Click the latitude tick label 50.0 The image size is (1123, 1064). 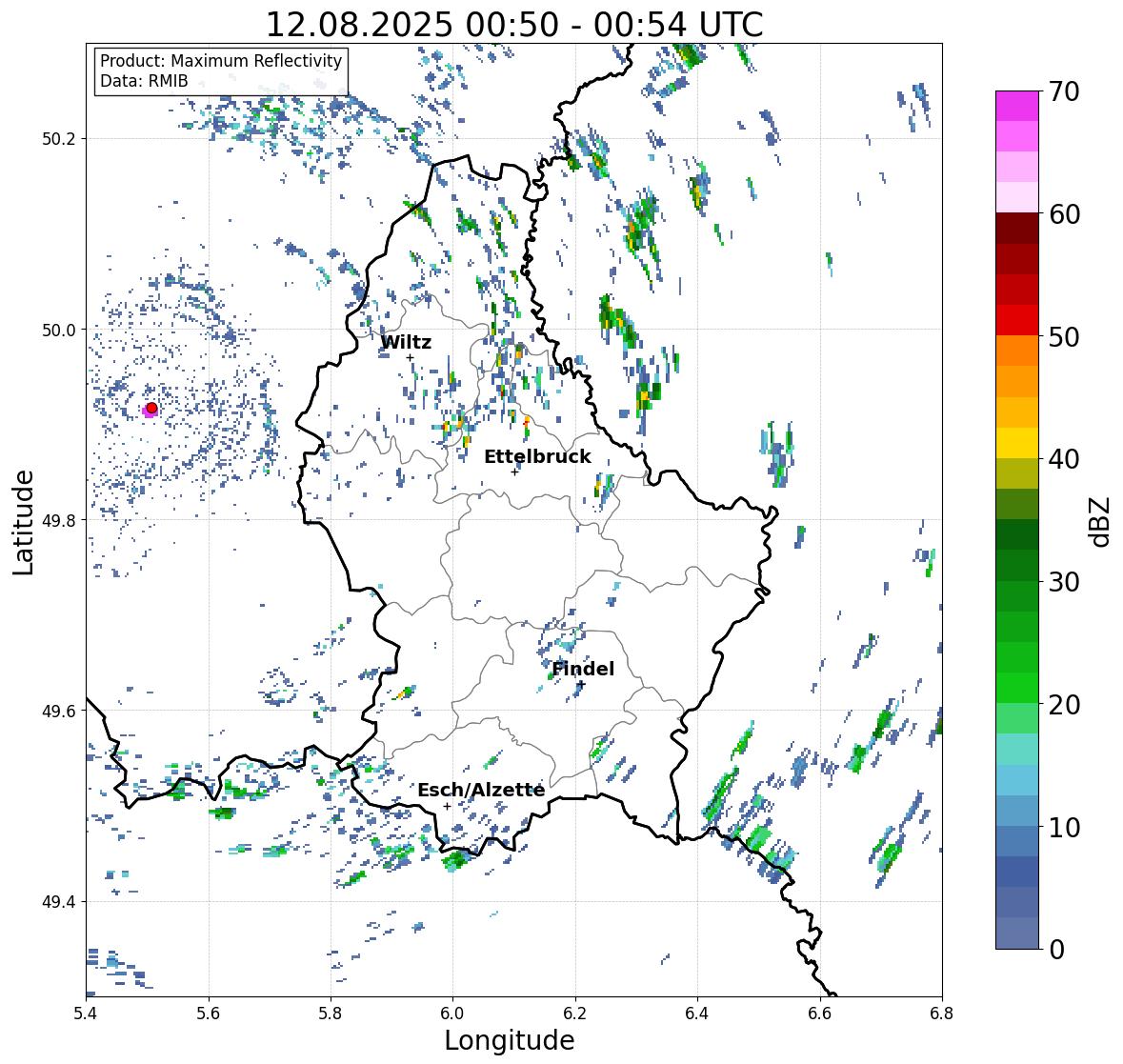[59, 331]
